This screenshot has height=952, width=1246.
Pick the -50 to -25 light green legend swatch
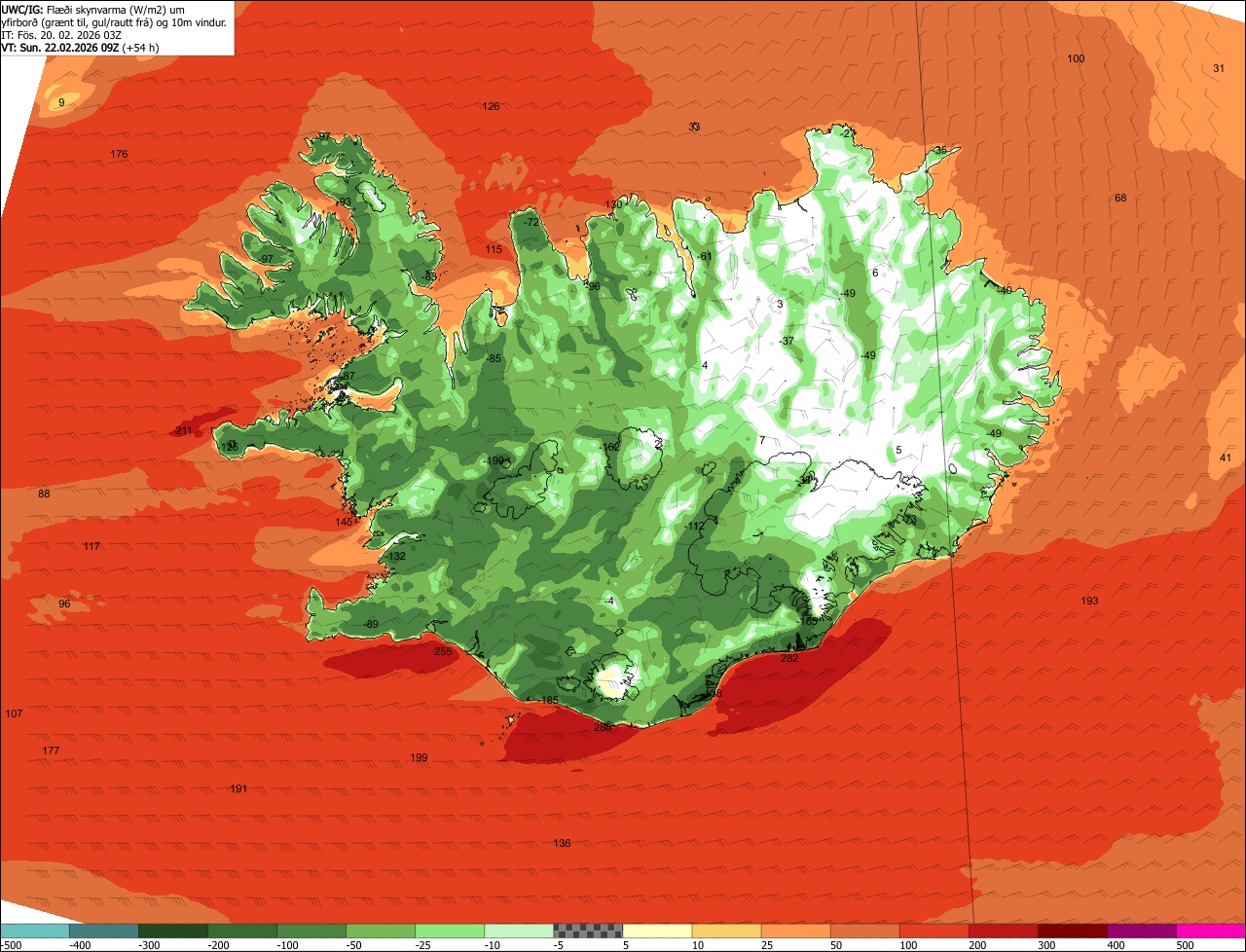coord(381,931)
